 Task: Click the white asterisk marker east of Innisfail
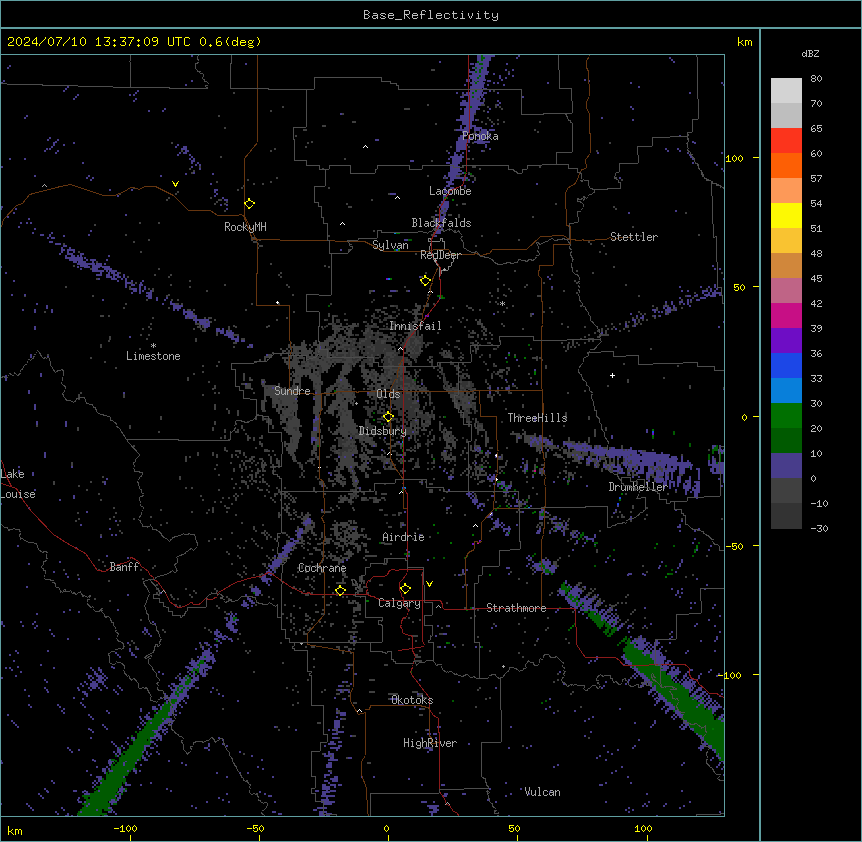point(502,303)
